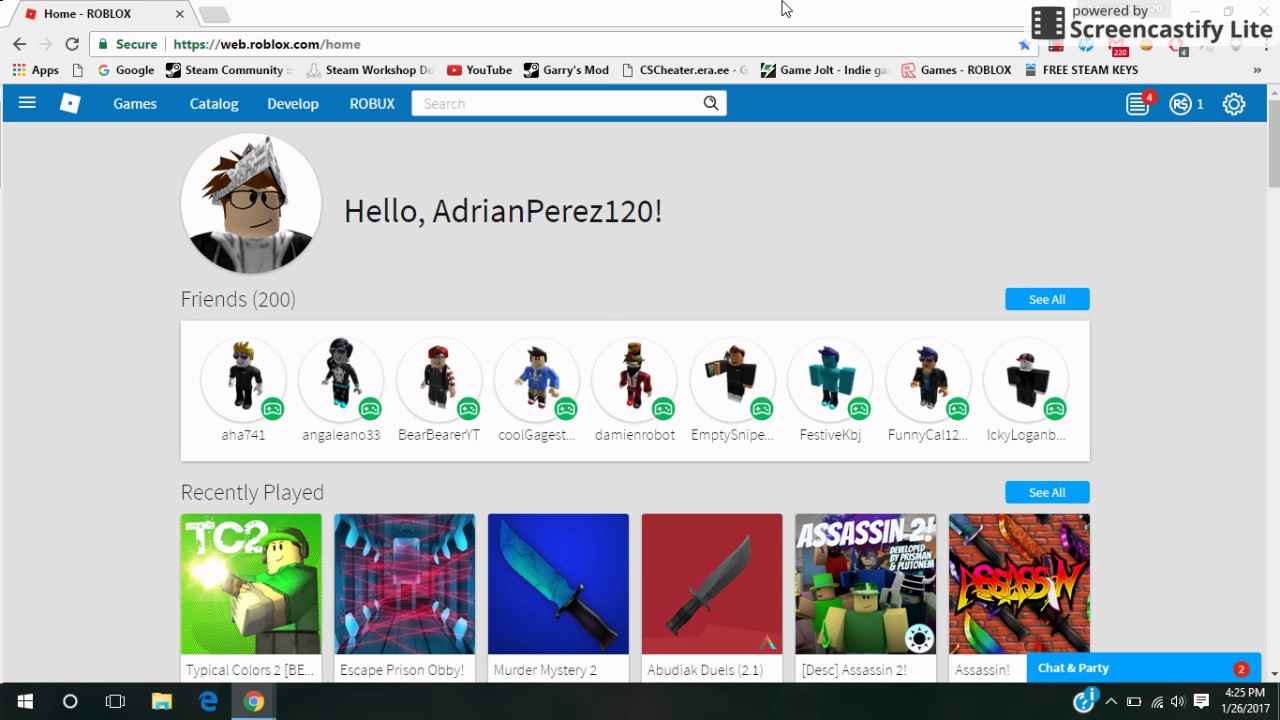The height and width of the screenshot is (720, 1280).
Task: Open friend BearBearerYT avatar
Action: [439, 378]
